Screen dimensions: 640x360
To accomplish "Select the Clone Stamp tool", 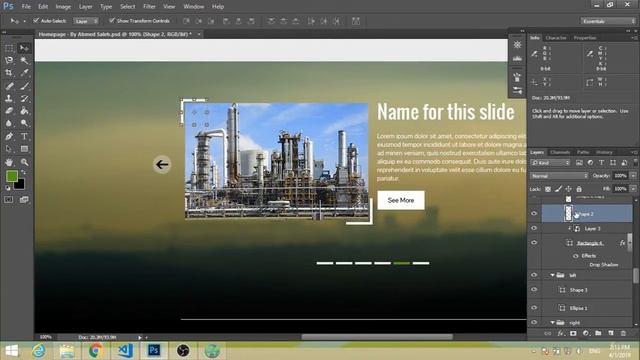I will 9,98.
